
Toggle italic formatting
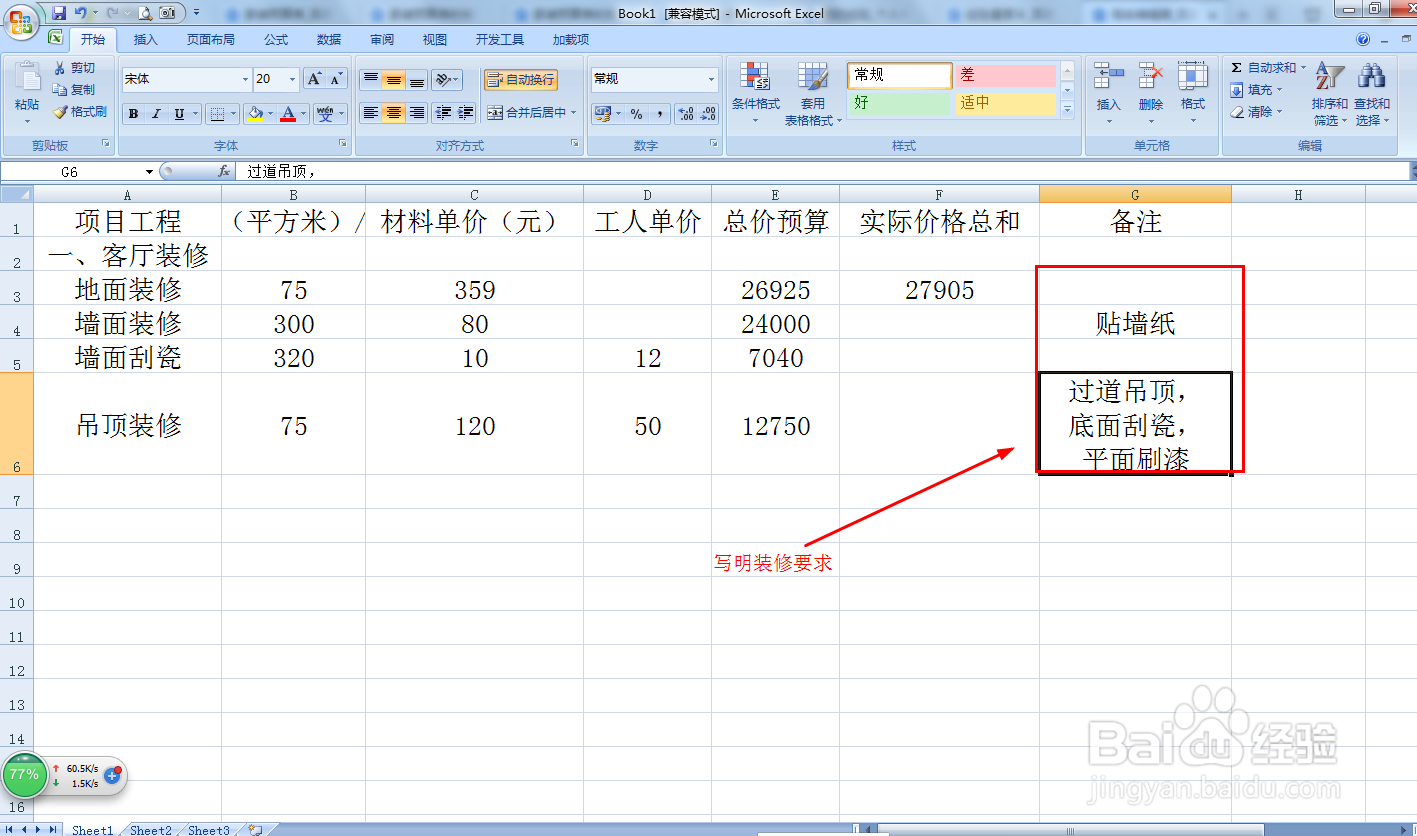156,114
